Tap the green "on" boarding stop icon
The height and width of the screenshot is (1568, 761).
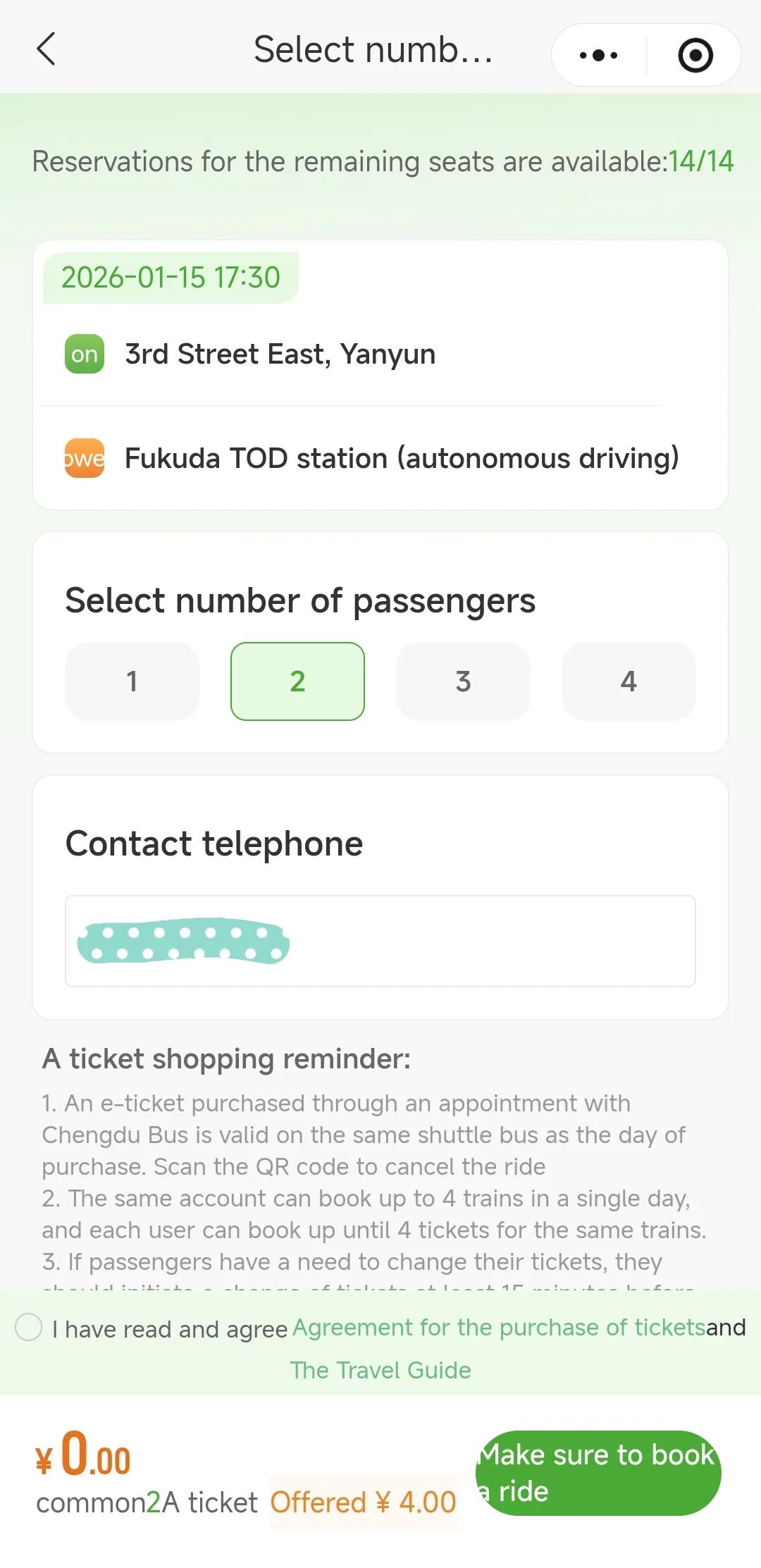tap(85, 354)
